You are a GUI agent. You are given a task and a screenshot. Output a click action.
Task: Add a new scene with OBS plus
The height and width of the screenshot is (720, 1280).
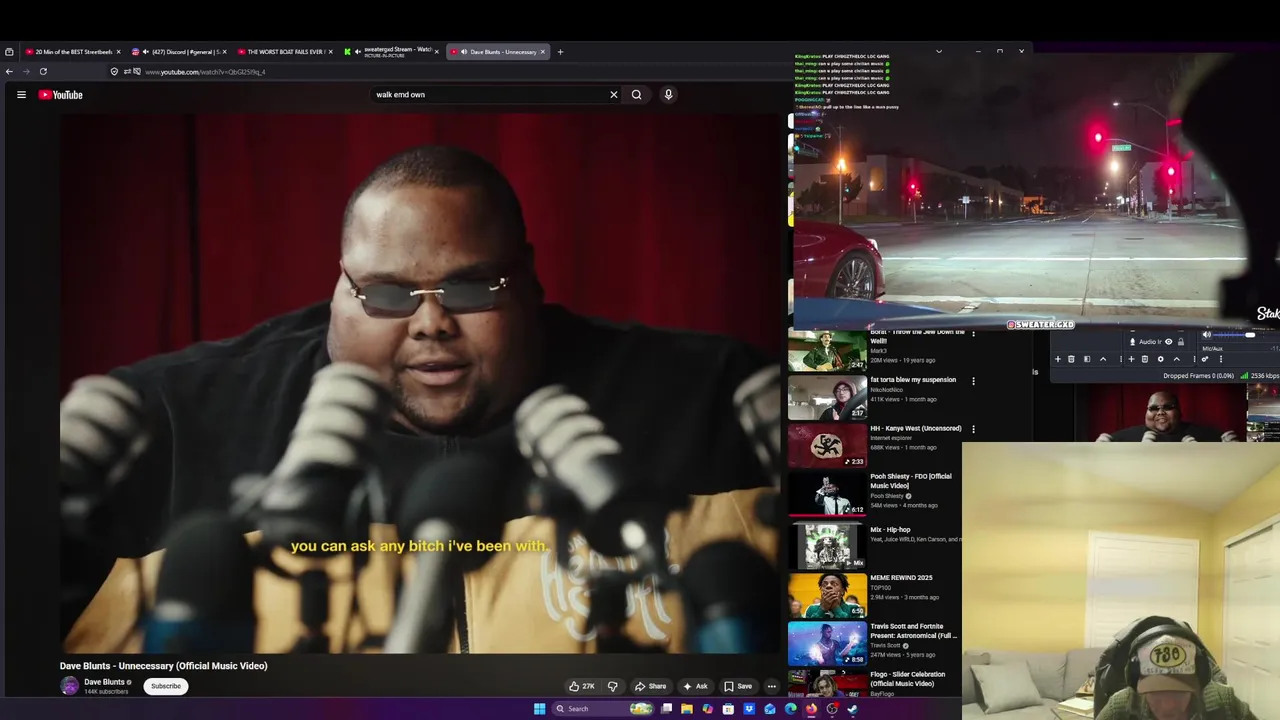(x=1058, y=359)
